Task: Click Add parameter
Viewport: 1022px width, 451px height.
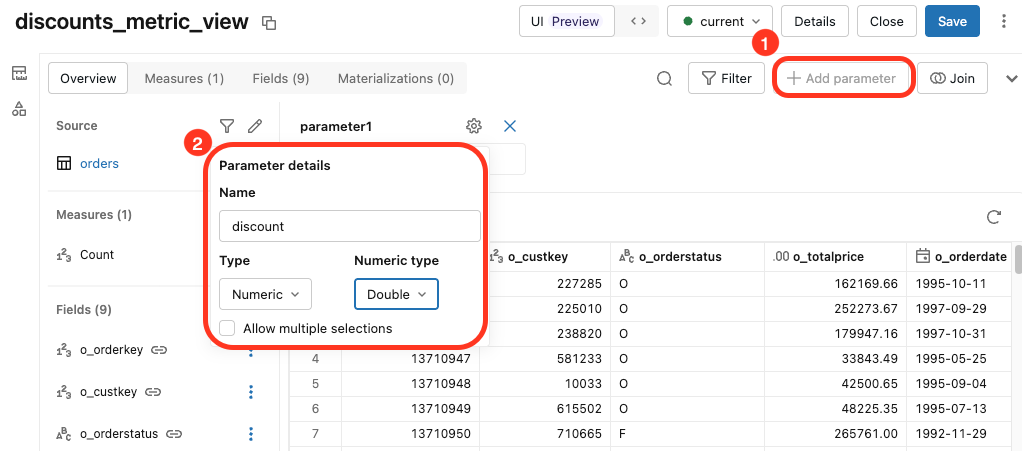Action: pos(841,78)
